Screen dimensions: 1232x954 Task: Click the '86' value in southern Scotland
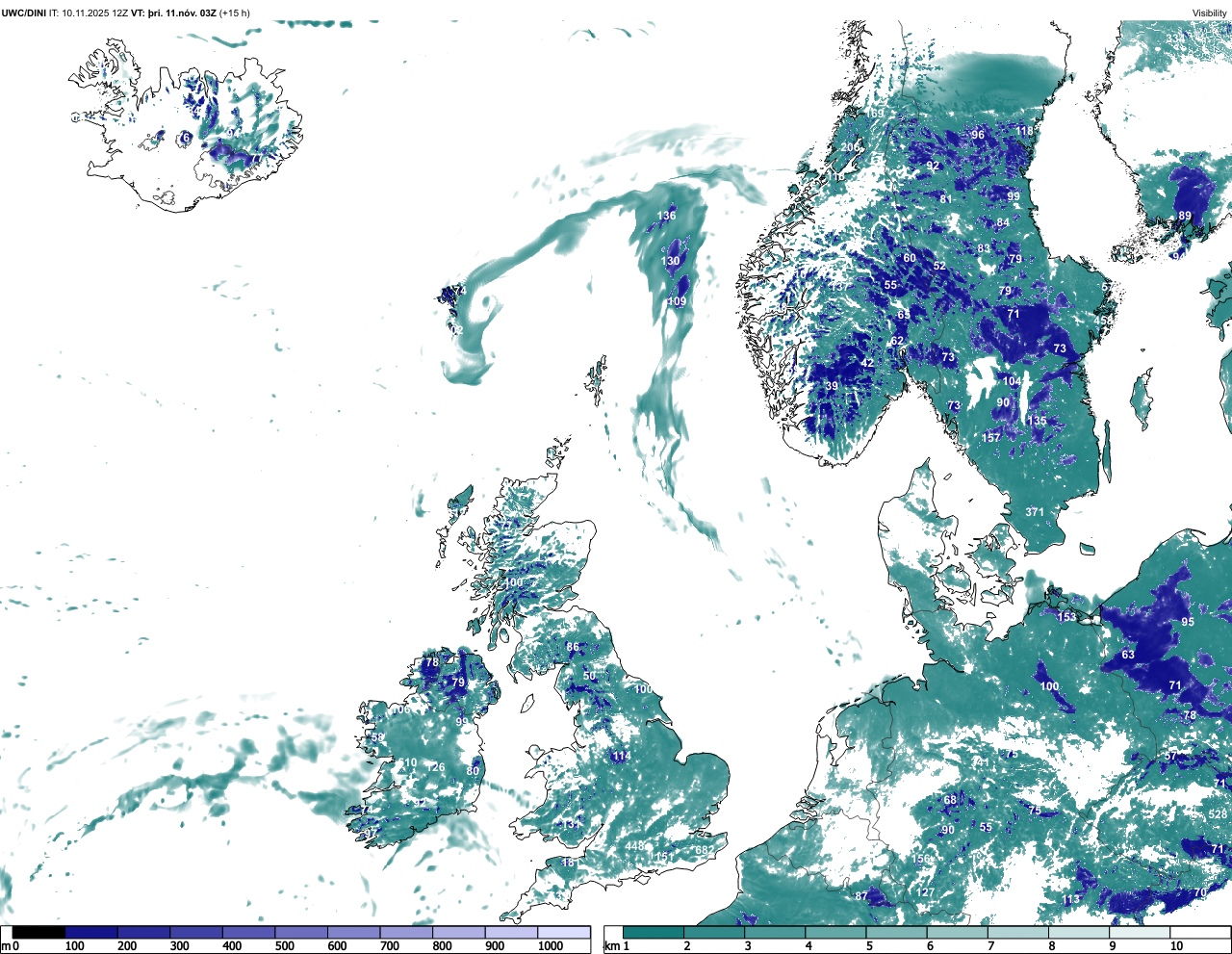[573, 648]
